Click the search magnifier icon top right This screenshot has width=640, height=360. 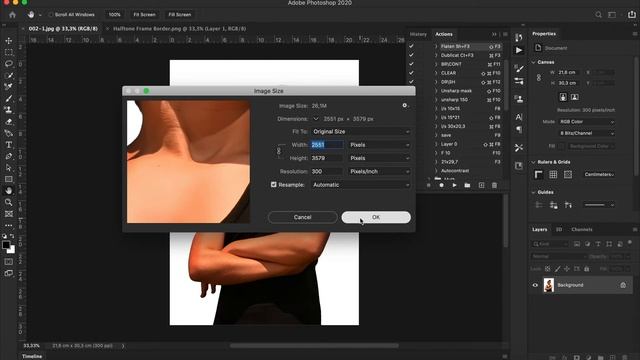(x=598, y=15)
